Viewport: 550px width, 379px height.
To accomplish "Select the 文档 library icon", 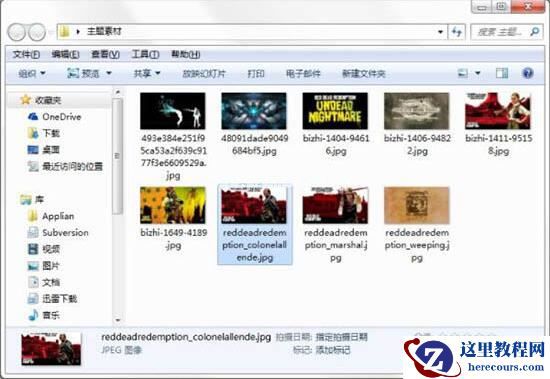I will [x=33, y=282].
